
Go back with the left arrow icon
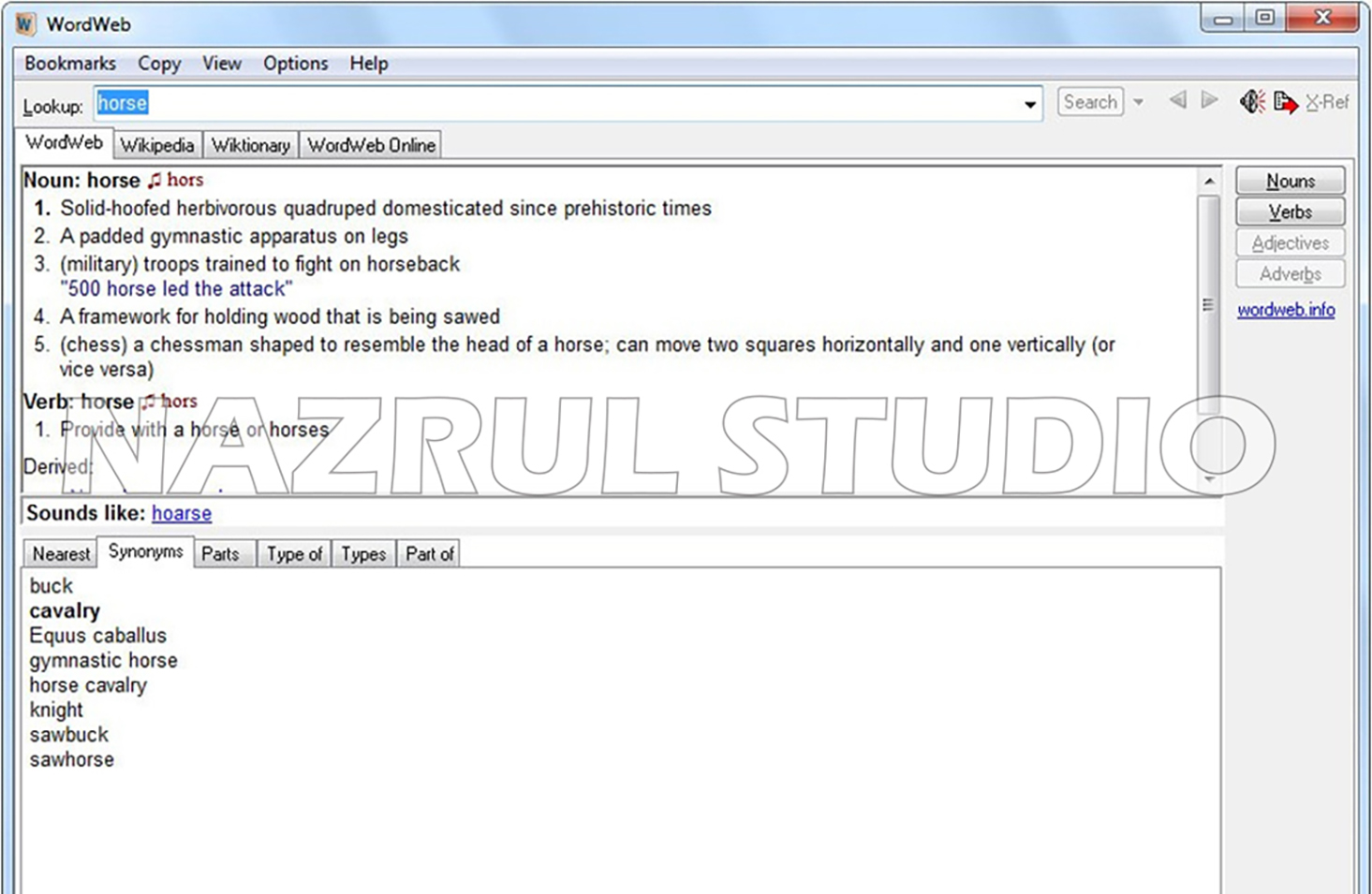[x=1177, y=100]
